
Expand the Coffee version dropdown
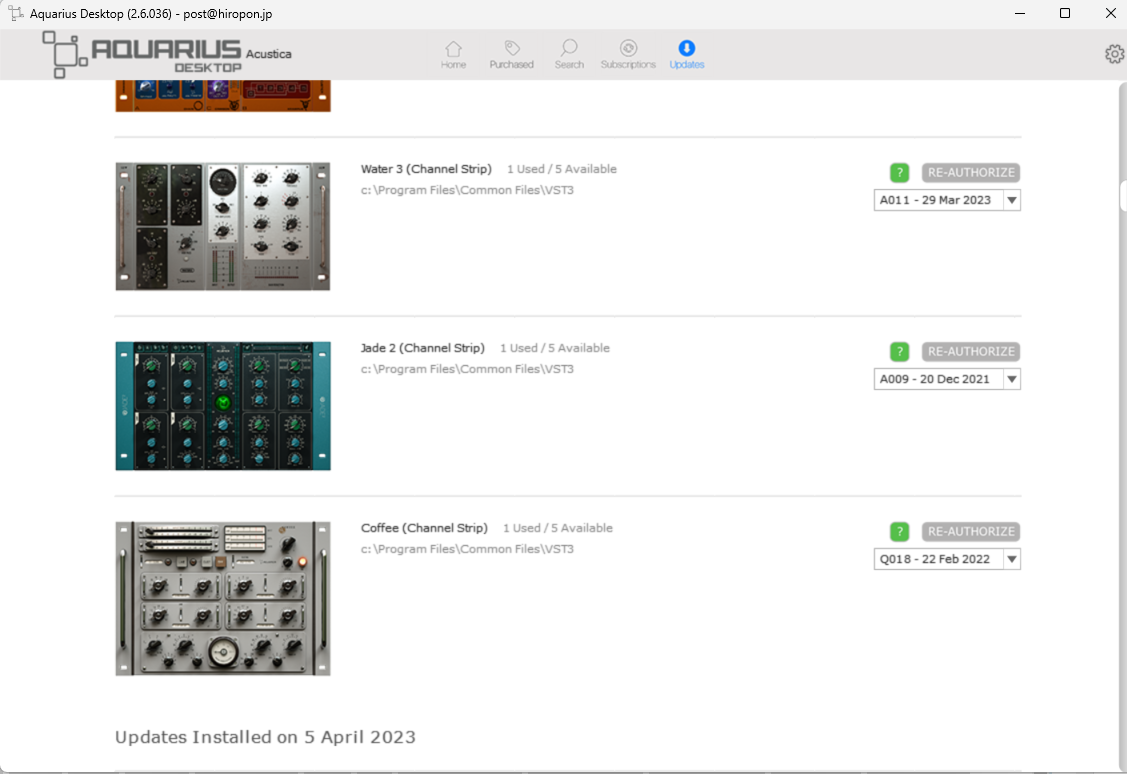click(1011, 559)
